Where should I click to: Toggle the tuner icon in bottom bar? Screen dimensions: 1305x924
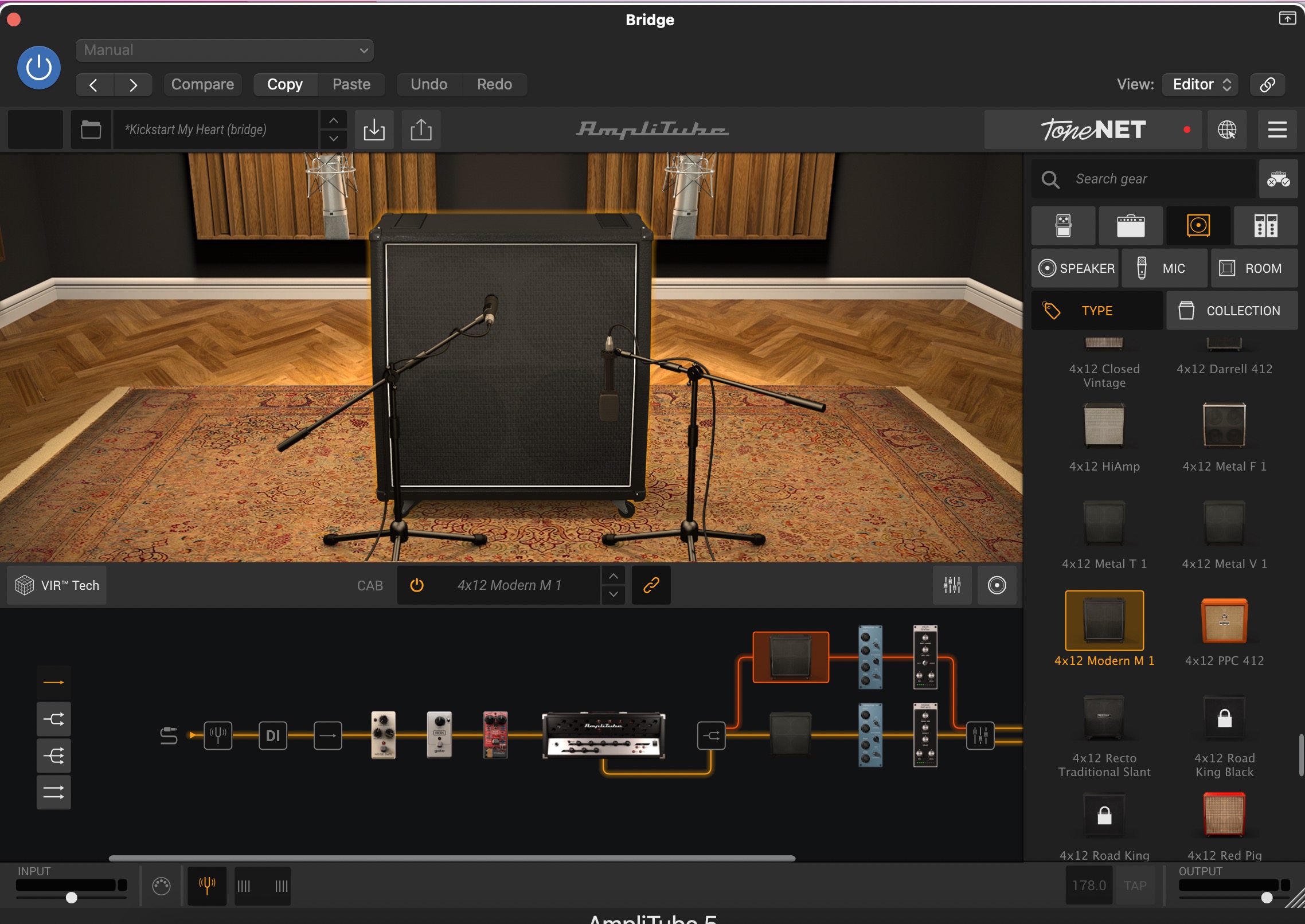(x=207, y=886)
